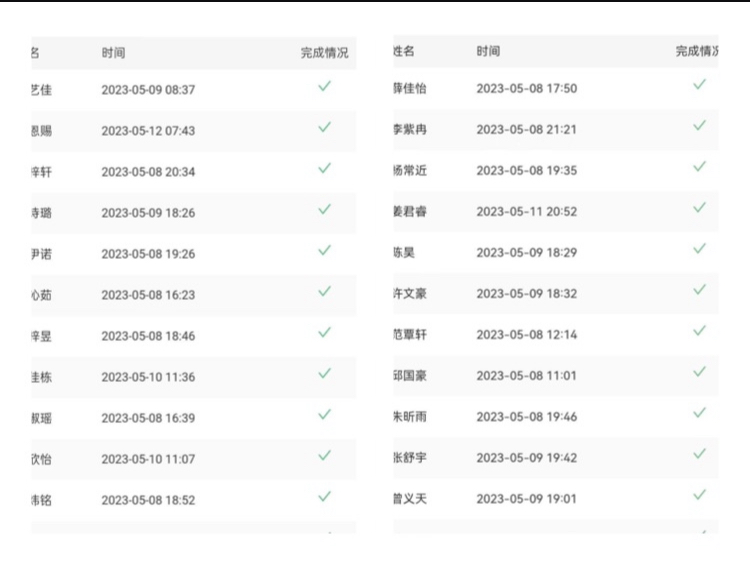Click the checkmark for 2023-05-11 20:52 row

tap(700, 208)
